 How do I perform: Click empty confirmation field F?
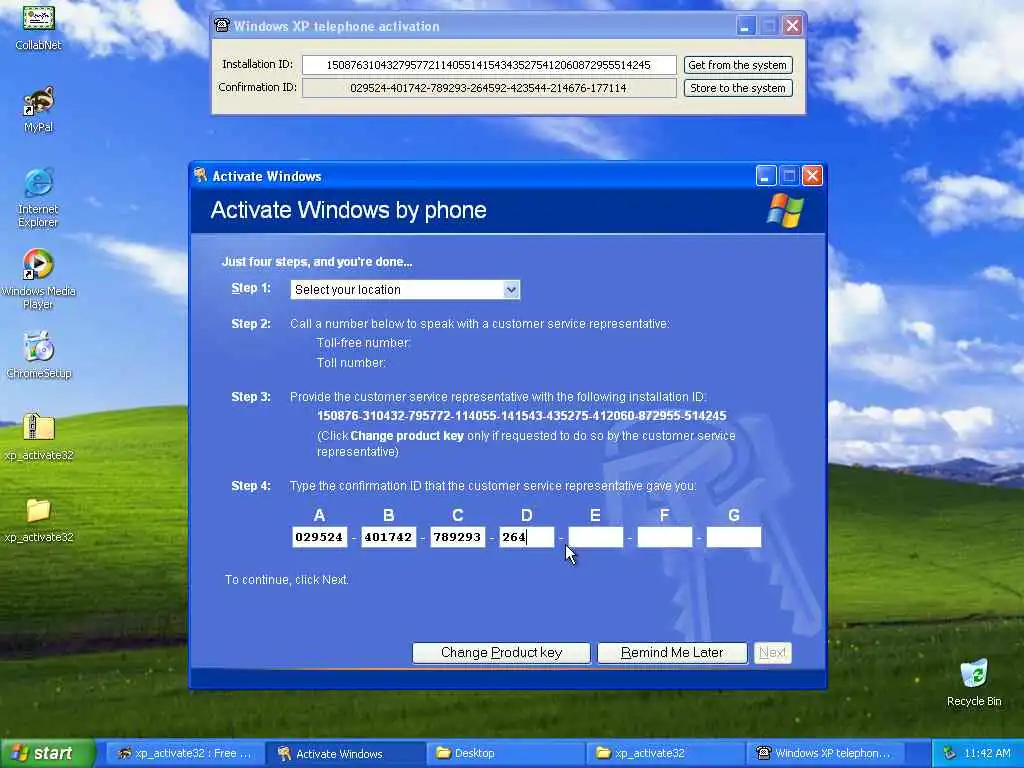click(x=665, y=537)
